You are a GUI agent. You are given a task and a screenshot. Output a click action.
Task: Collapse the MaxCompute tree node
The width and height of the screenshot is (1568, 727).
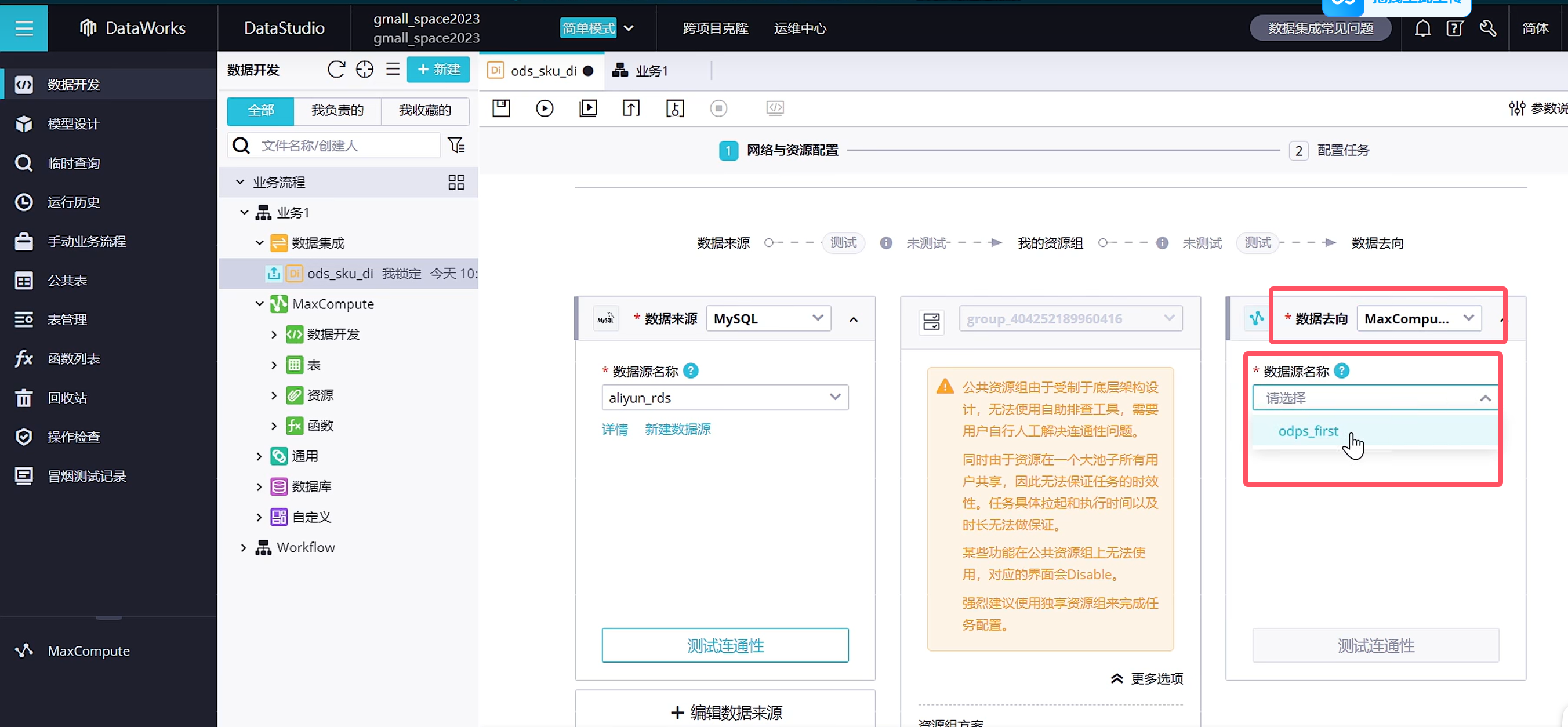coord(259,304)
